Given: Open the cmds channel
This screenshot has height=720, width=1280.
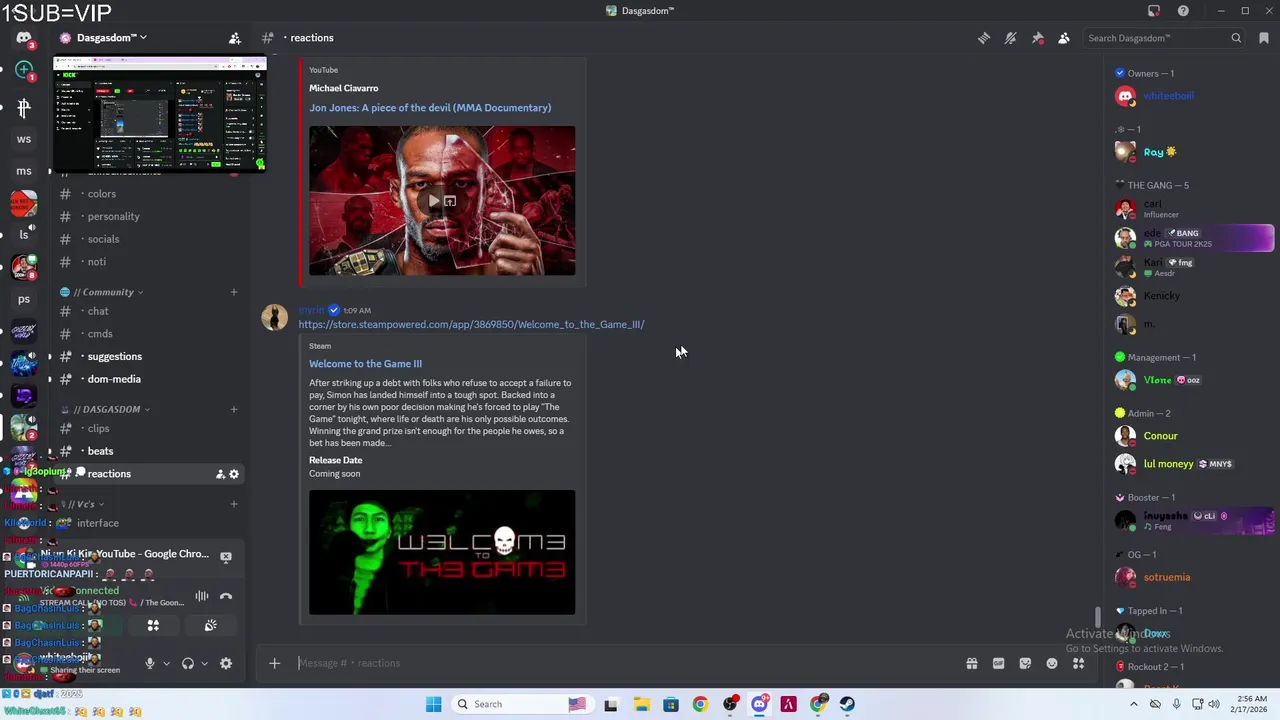Looking at the screenshot, I should click(x=100, y=334).
